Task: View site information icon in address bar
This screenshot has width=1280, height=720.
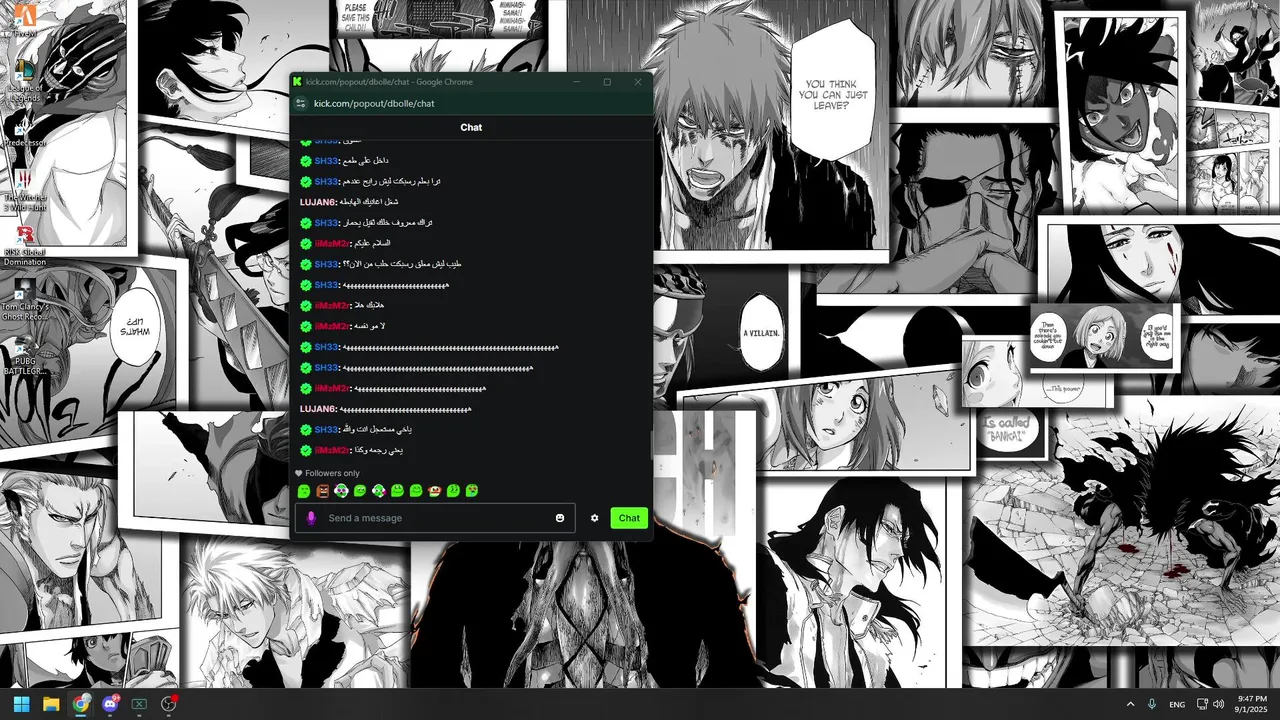Action: coord(301,103)
